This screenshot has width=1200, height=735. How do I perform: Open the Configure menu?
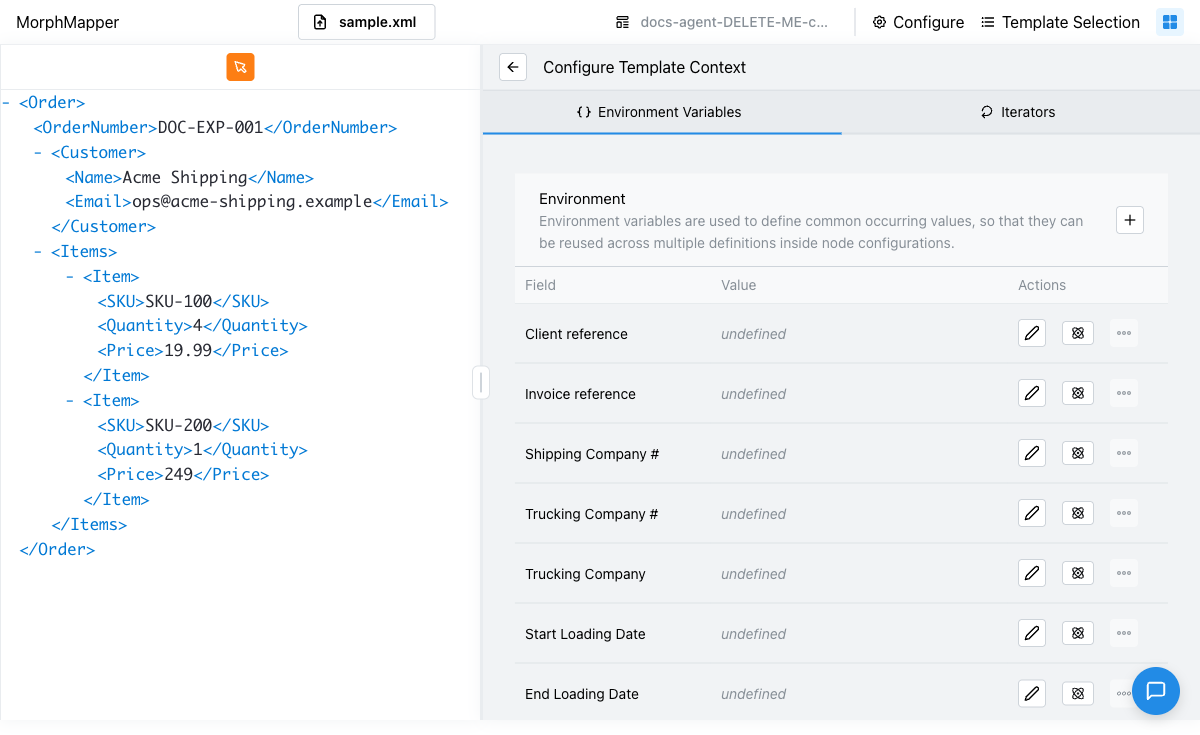tap(918, 22)
